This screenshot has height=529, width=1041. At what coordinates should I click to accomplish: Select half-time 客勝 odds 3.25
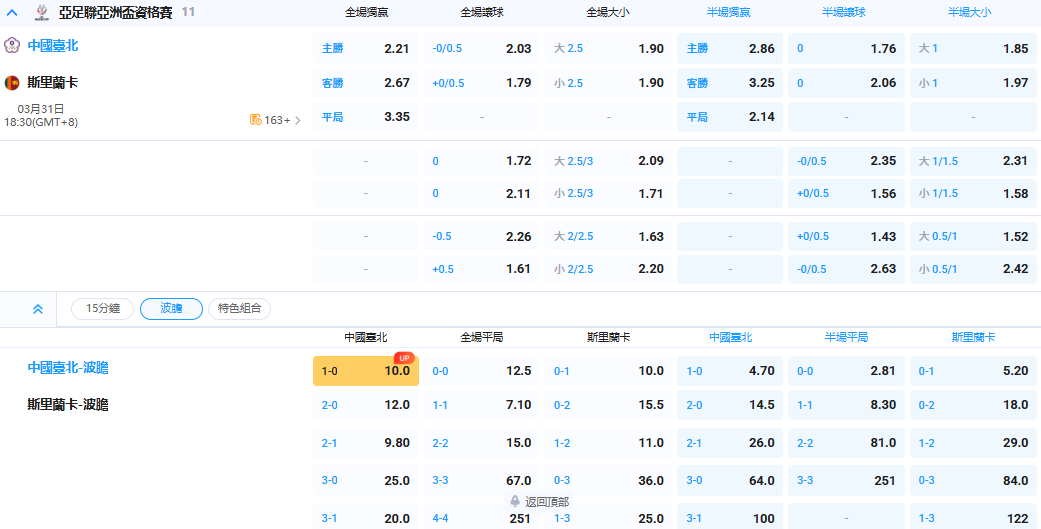tap(730, 83)
